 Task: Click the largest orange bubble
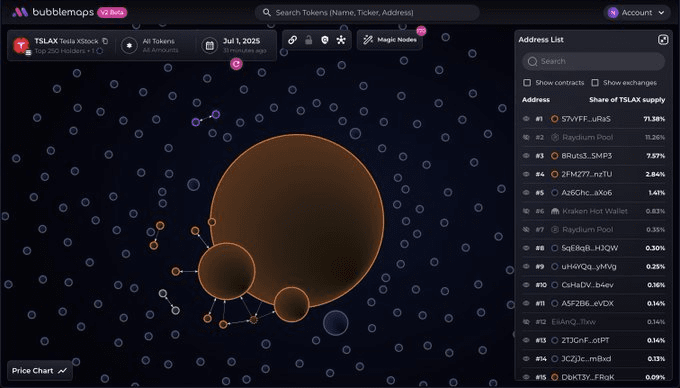click(x=297, y=221)
